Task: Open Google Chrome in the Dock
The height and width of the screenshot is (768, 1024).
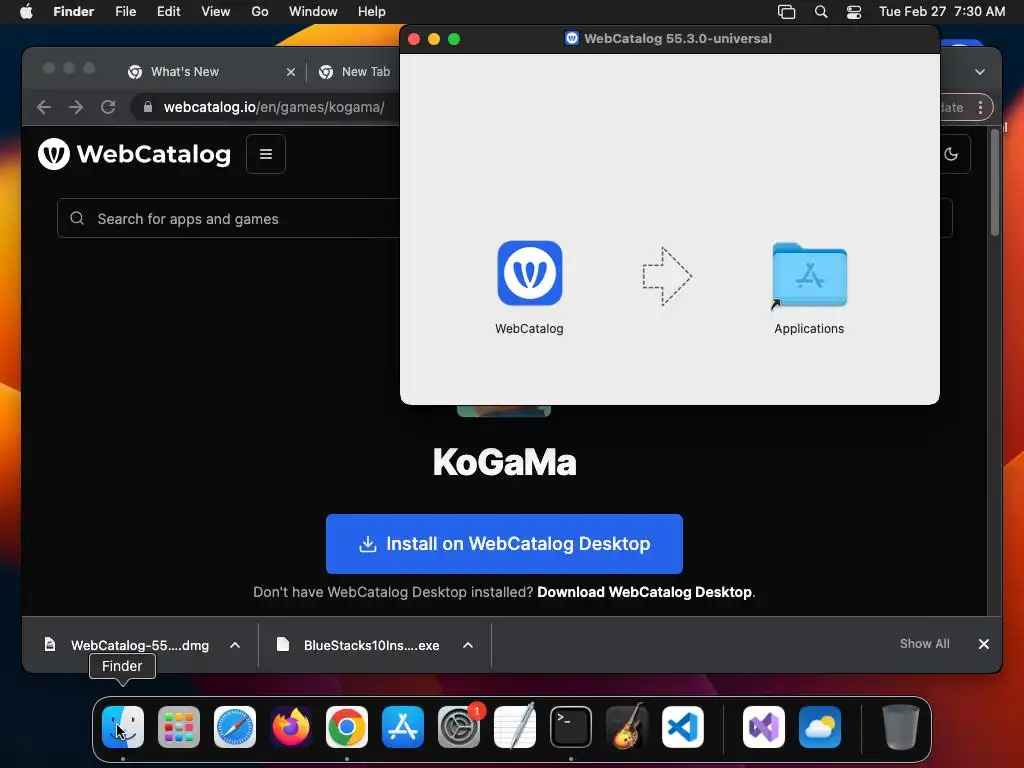Action: 347,727
